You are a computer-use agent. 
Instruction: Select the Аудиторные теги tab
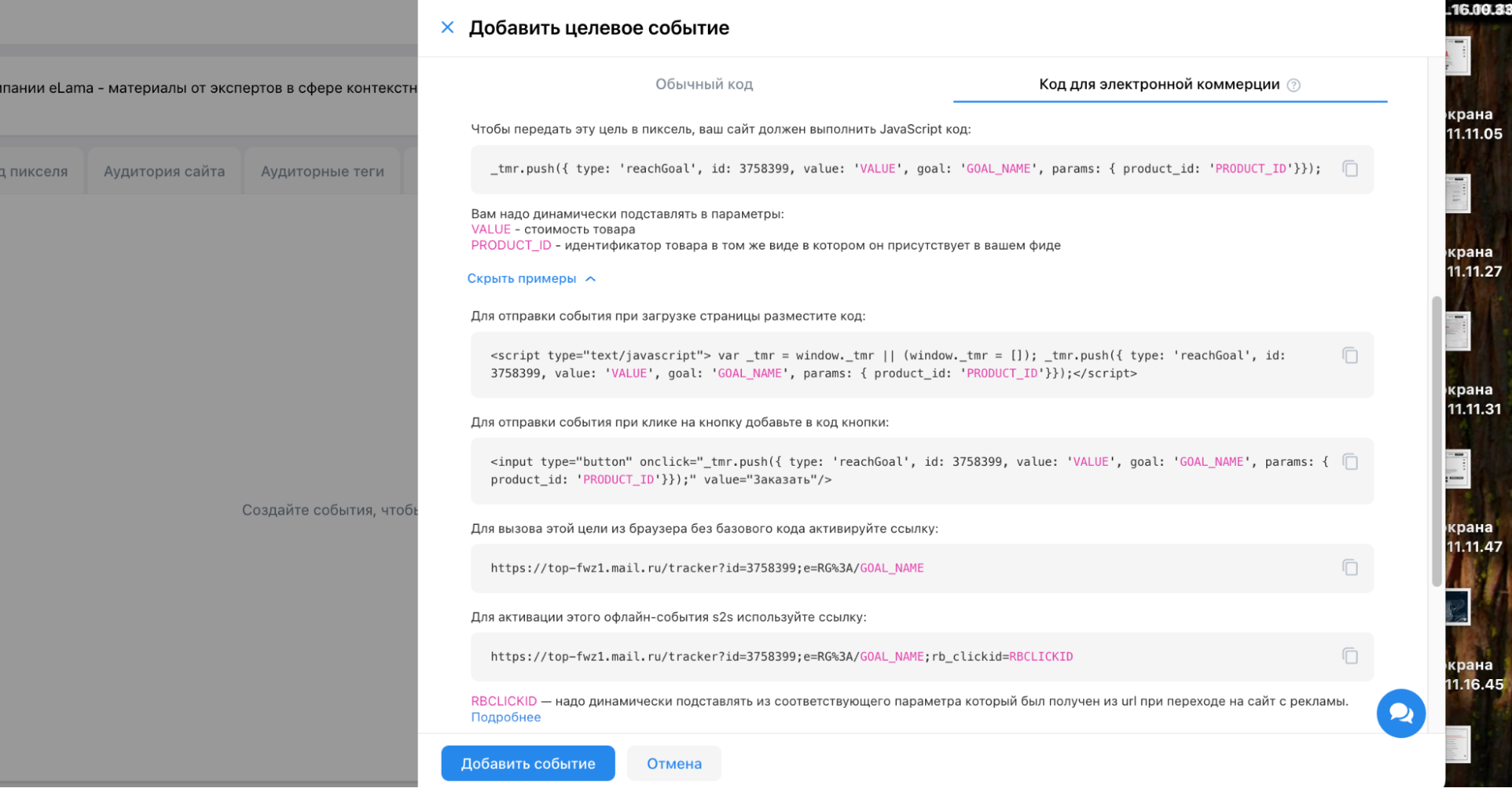pyautogui.click(x=323, y=171)
